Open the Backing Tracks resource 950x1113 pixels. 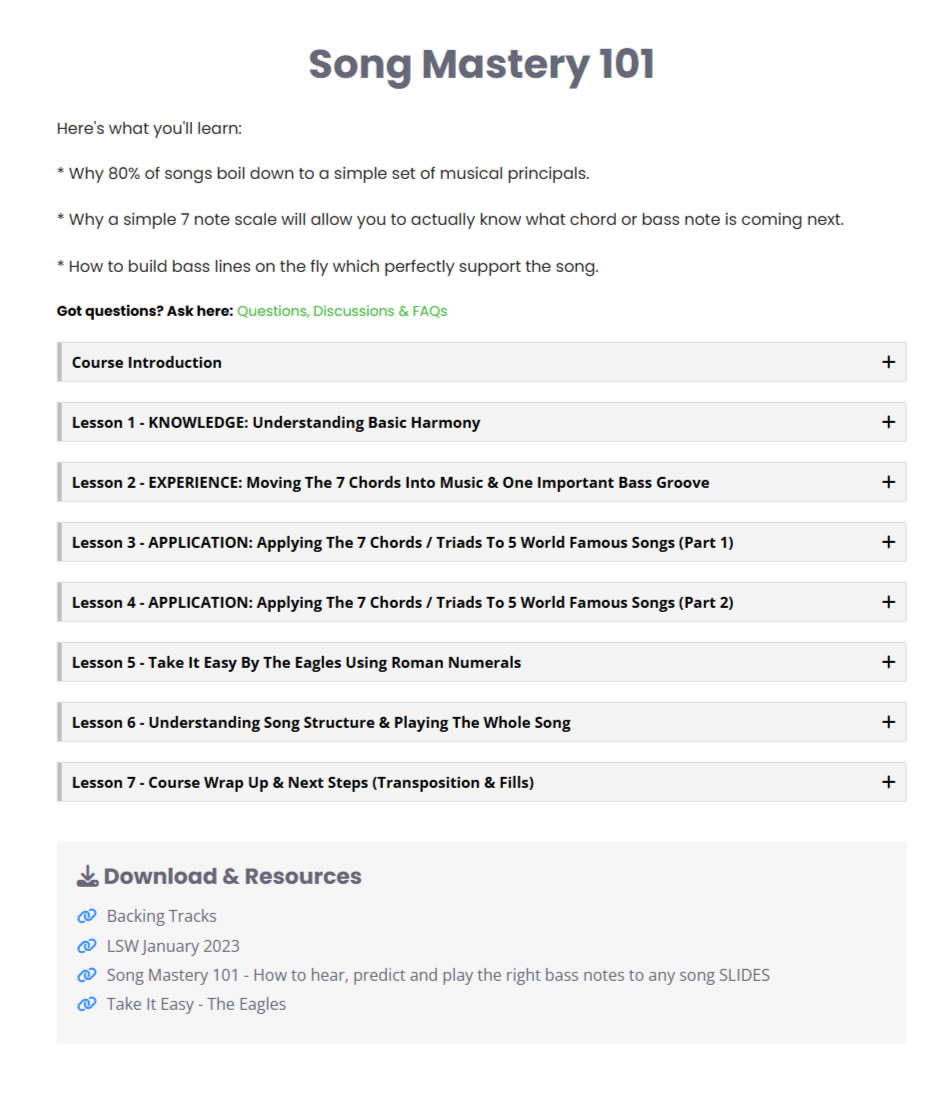161,916
